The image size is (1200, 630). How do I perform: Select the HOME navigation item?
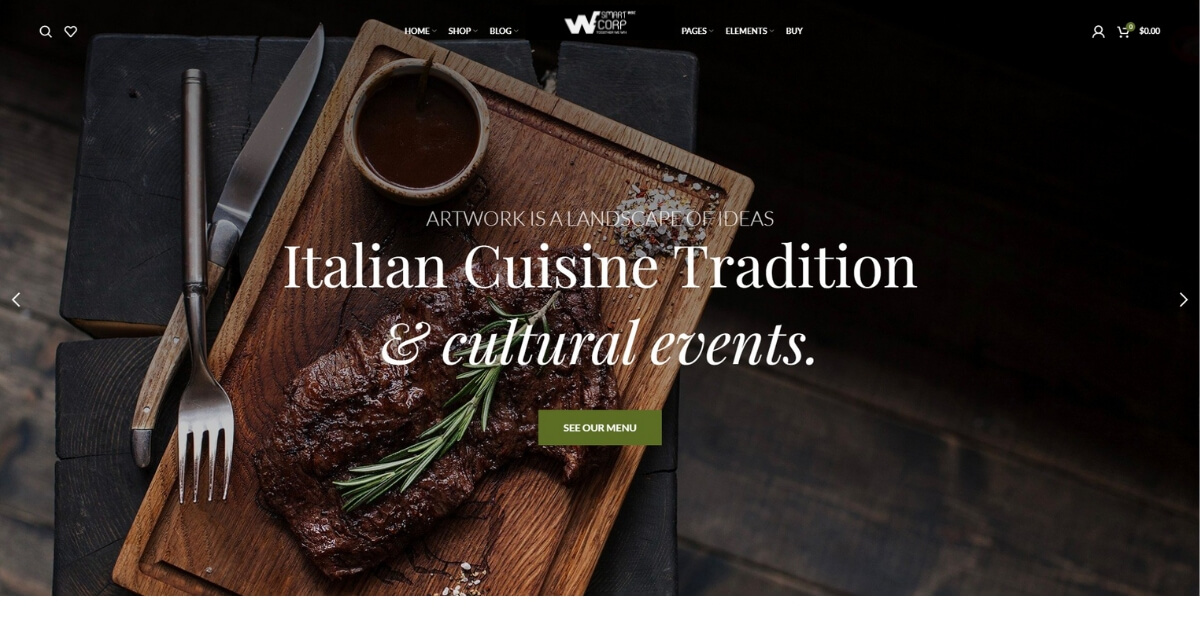tap(417, 31)
